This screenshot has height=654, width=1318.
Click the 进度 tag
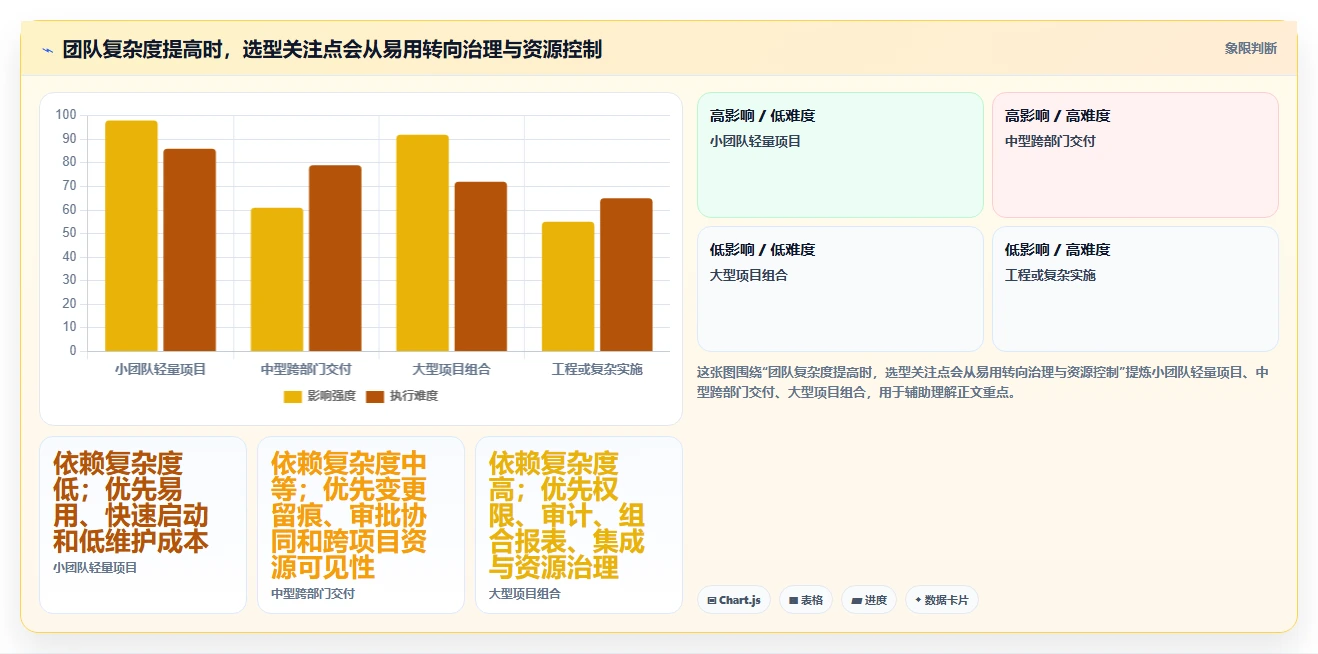(x=869, y=600)
